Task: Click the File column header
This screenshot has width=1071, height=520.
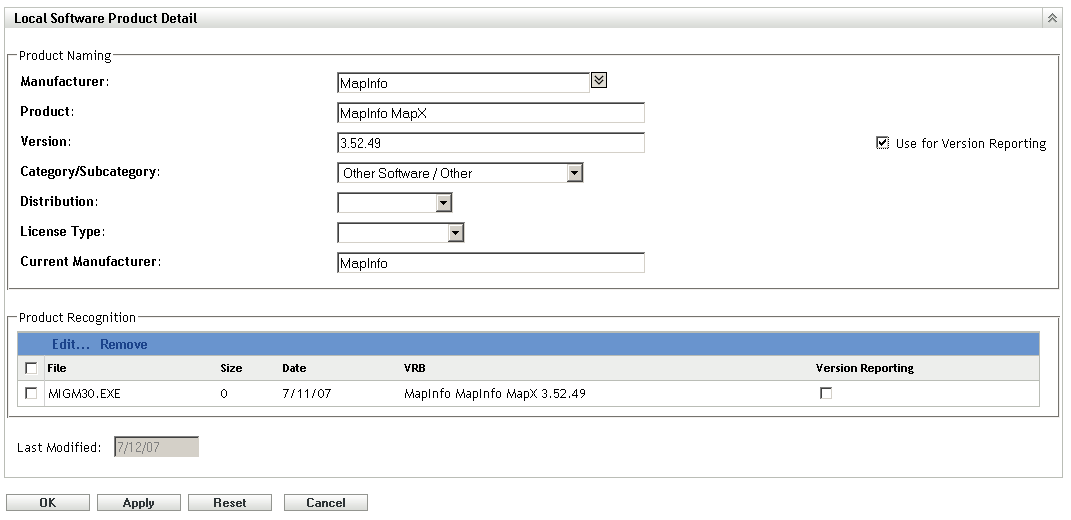Action: click(57, 368)
